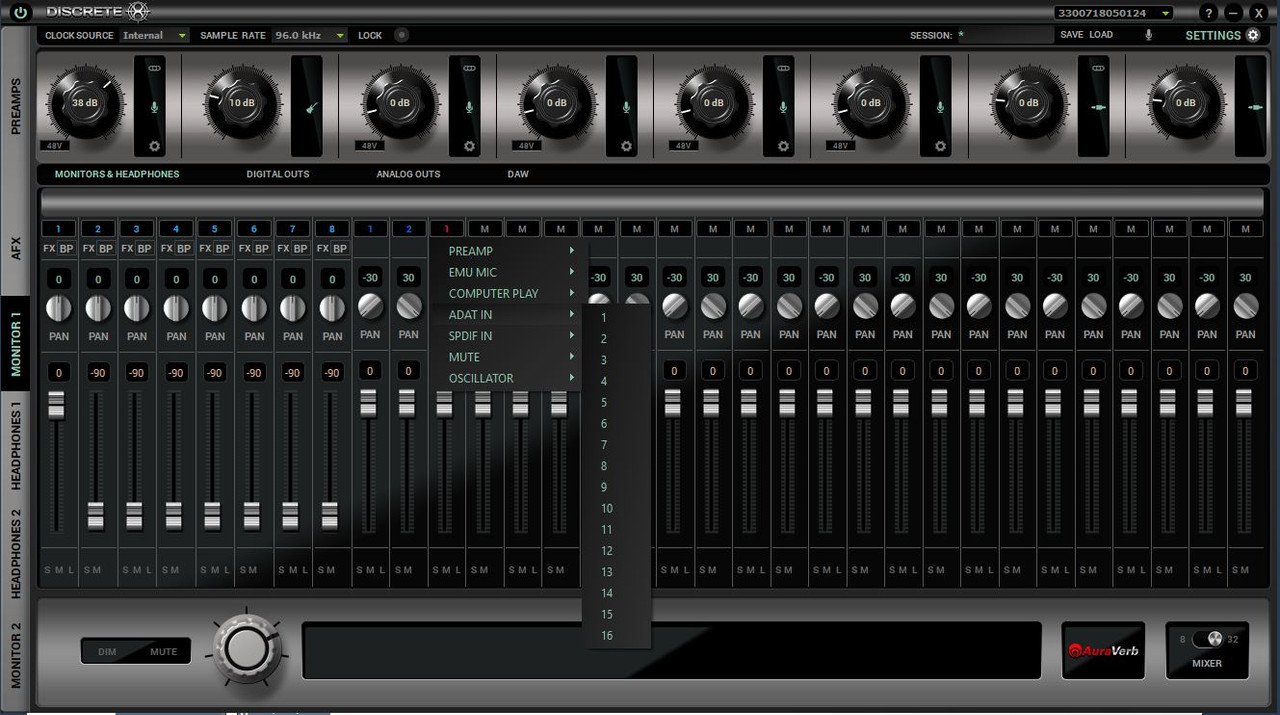Click the microphone input icon on the 38 dB preamp

click(x=155, y=107)
